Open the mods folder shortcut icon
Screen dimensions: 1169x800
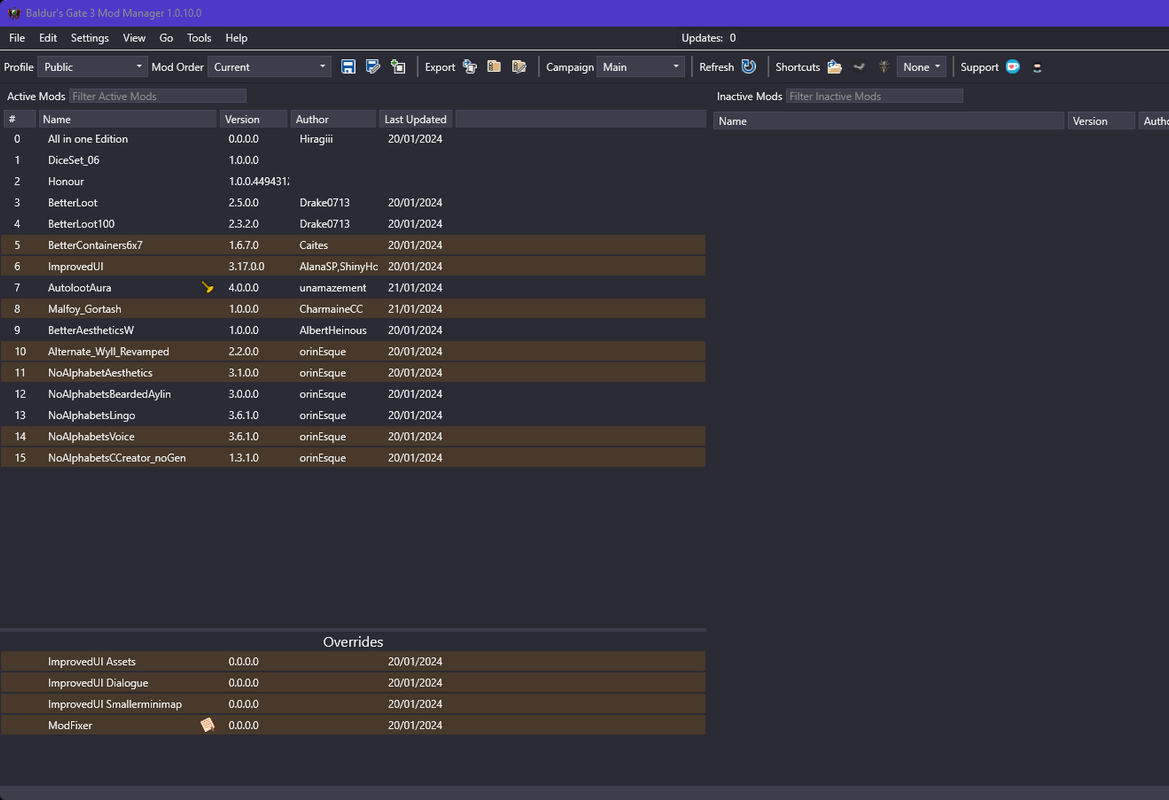835,67
